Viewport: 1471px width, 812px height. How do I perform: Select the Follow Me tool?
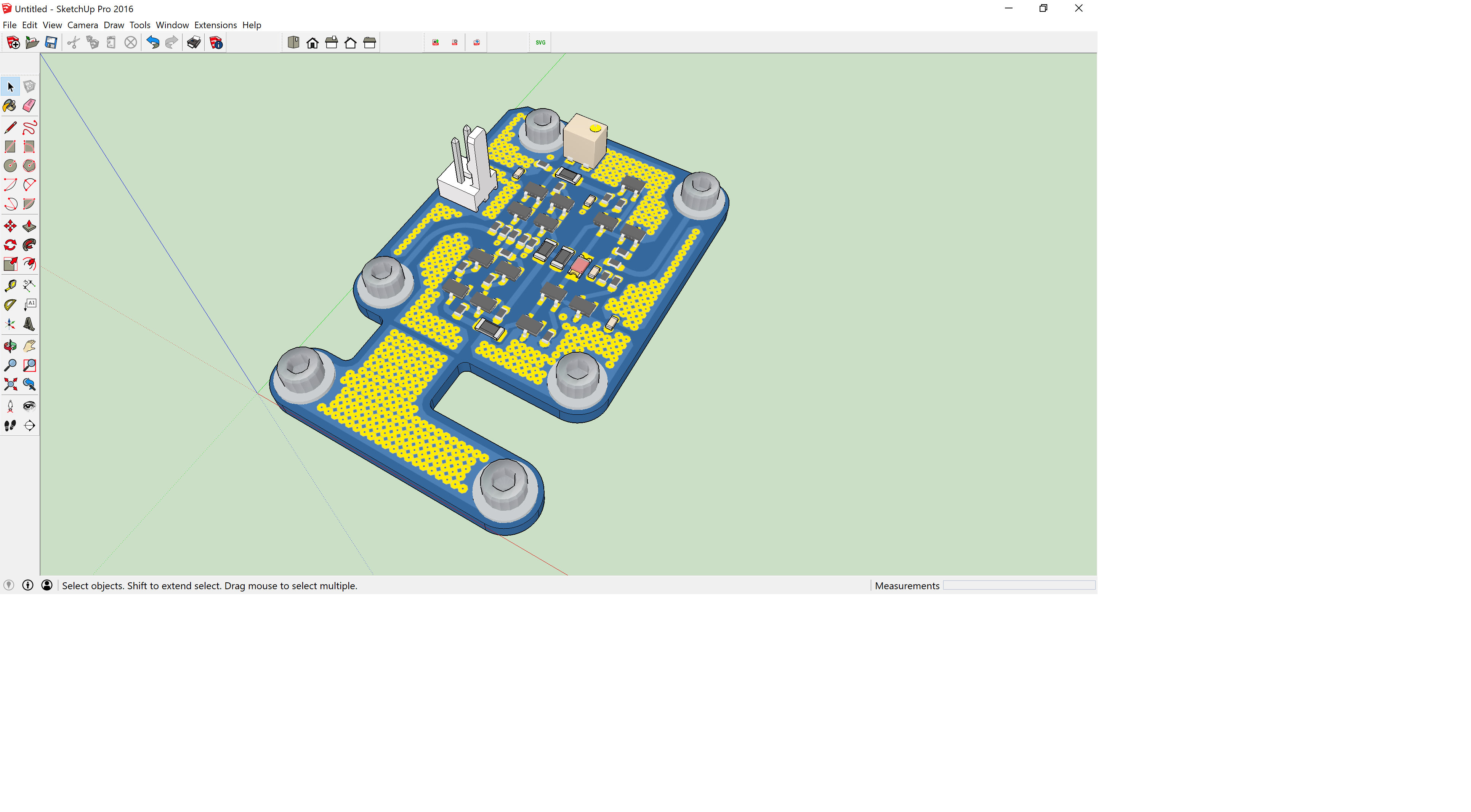point(30,245)
